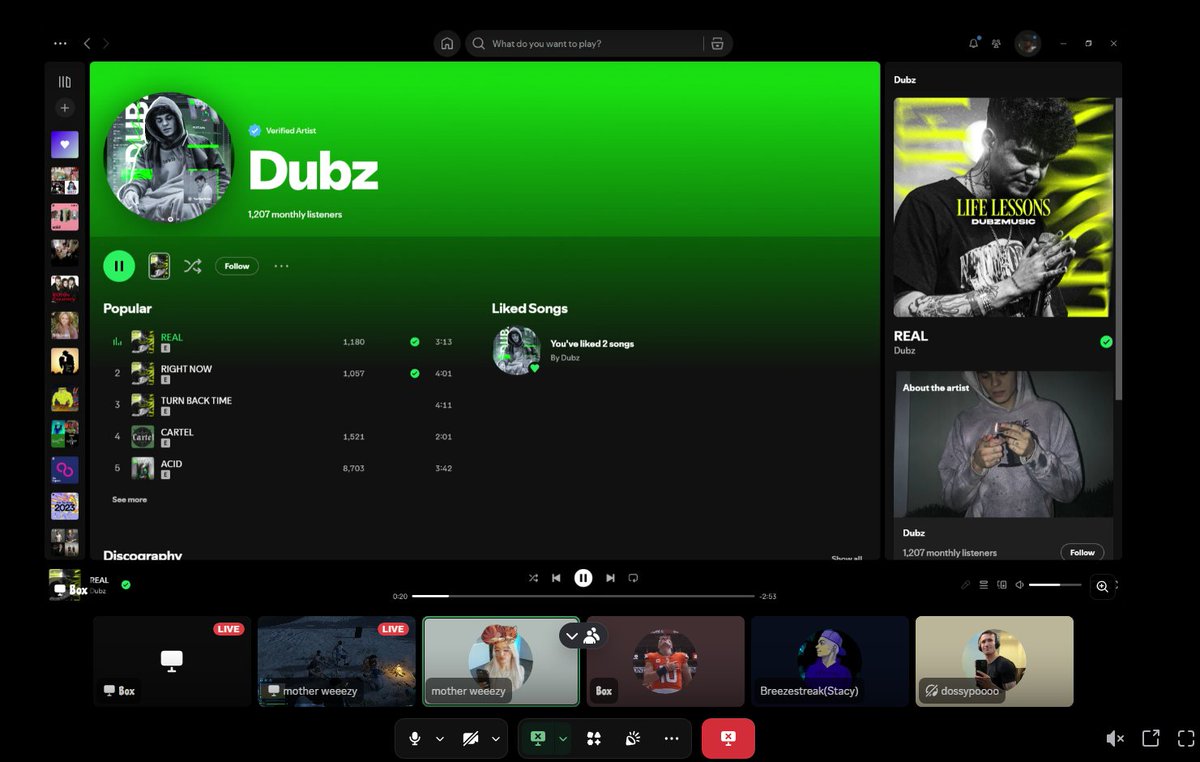Select Box live stream tile
Viewport: 1200px width, 762px height.
click(x=172, y=661)
